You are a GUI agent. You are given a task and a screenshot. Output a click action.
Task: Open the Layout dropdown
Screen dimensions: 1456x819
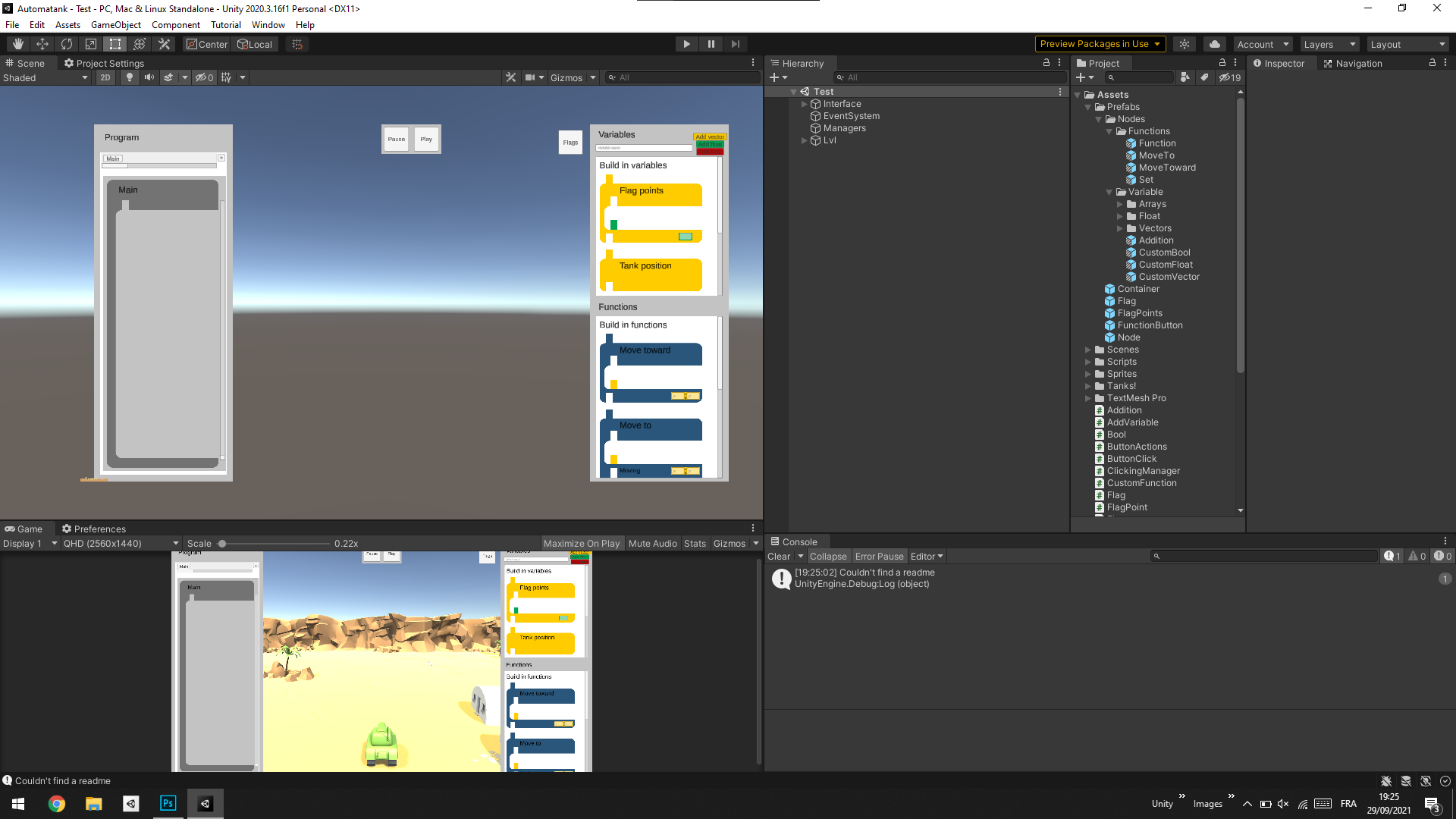(1408, 44)
